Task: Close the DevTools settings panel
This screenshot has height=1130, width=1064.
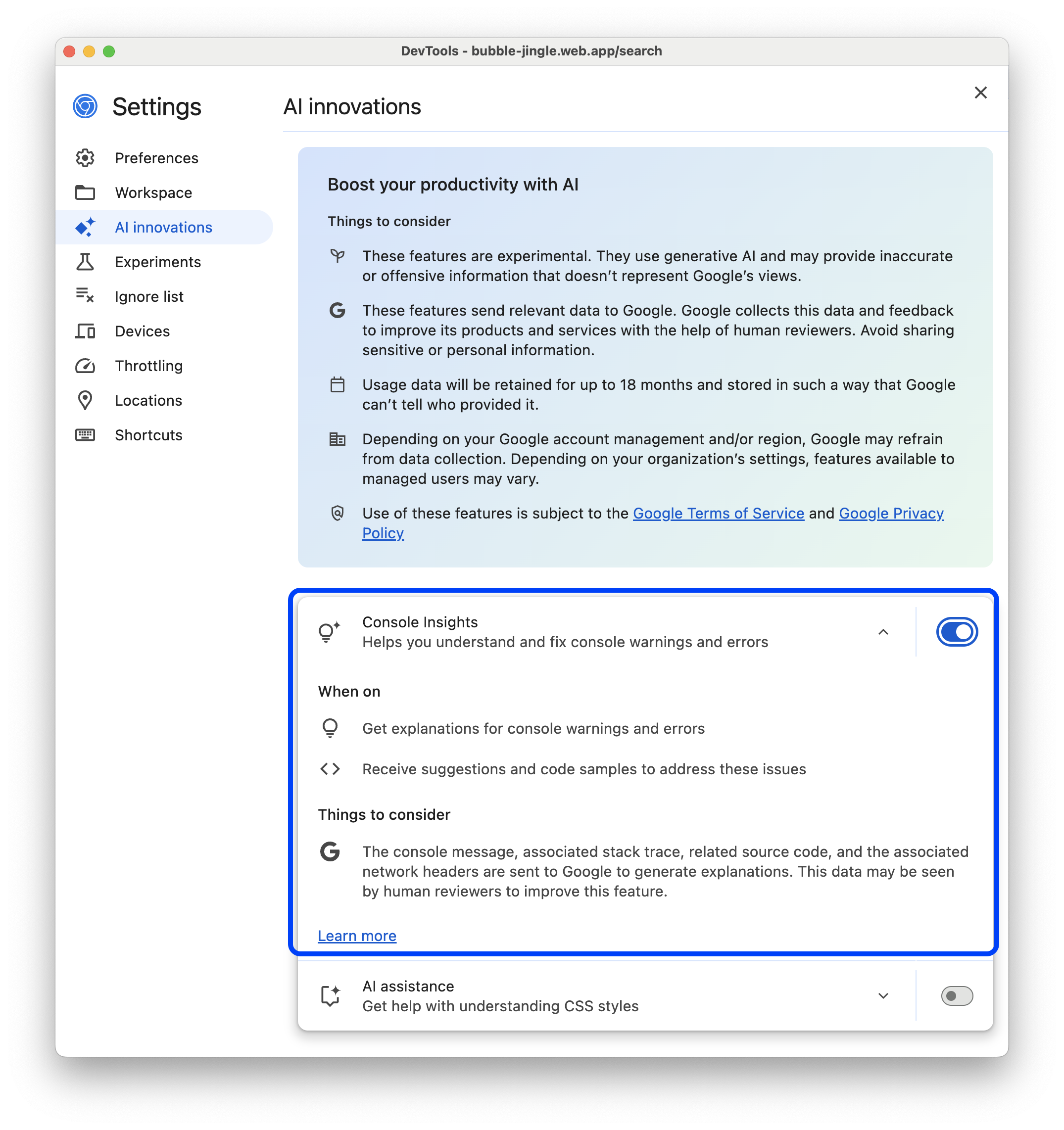Action: pyautogui.click(x=980, y=92)
